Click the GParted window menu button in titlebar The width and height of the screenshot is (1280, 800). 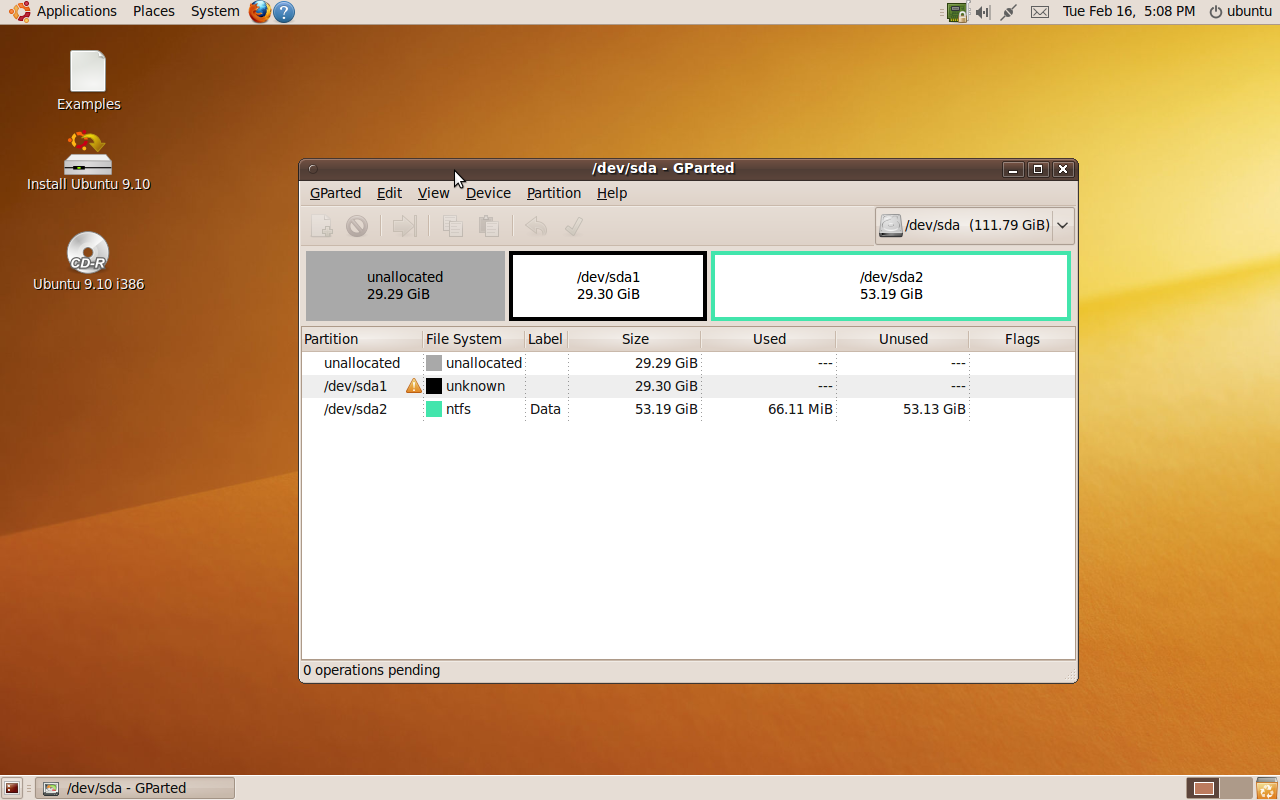click(x=313, y=169)
